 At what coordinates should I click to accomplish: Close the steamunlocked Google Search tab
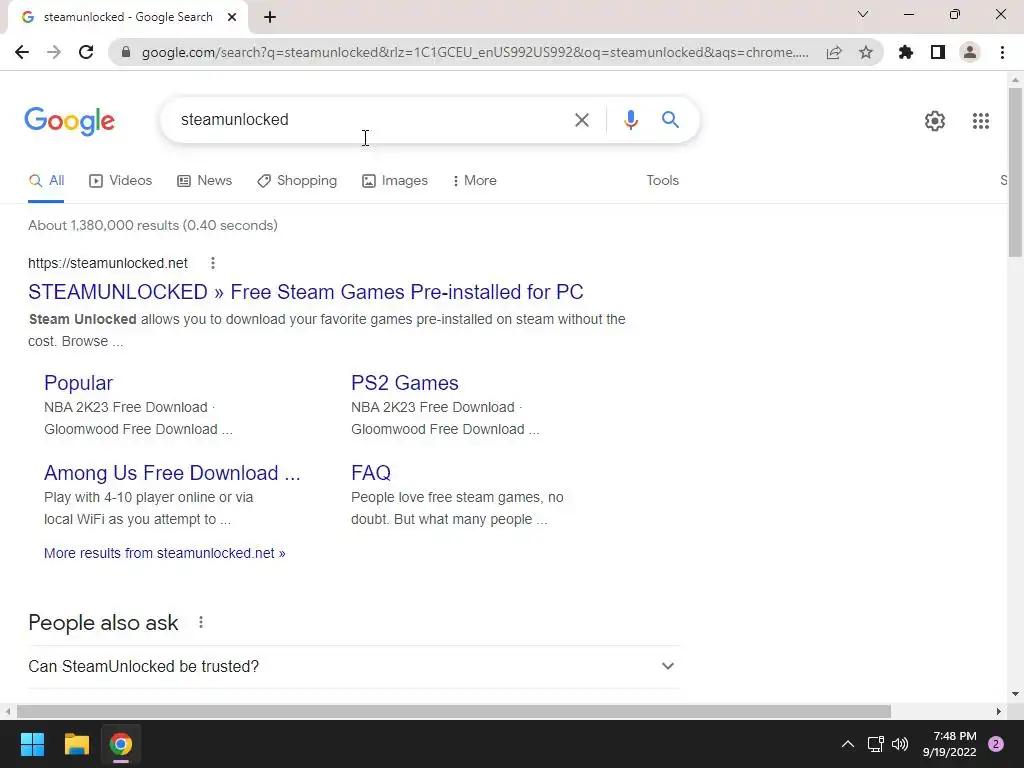coord(232,17)
